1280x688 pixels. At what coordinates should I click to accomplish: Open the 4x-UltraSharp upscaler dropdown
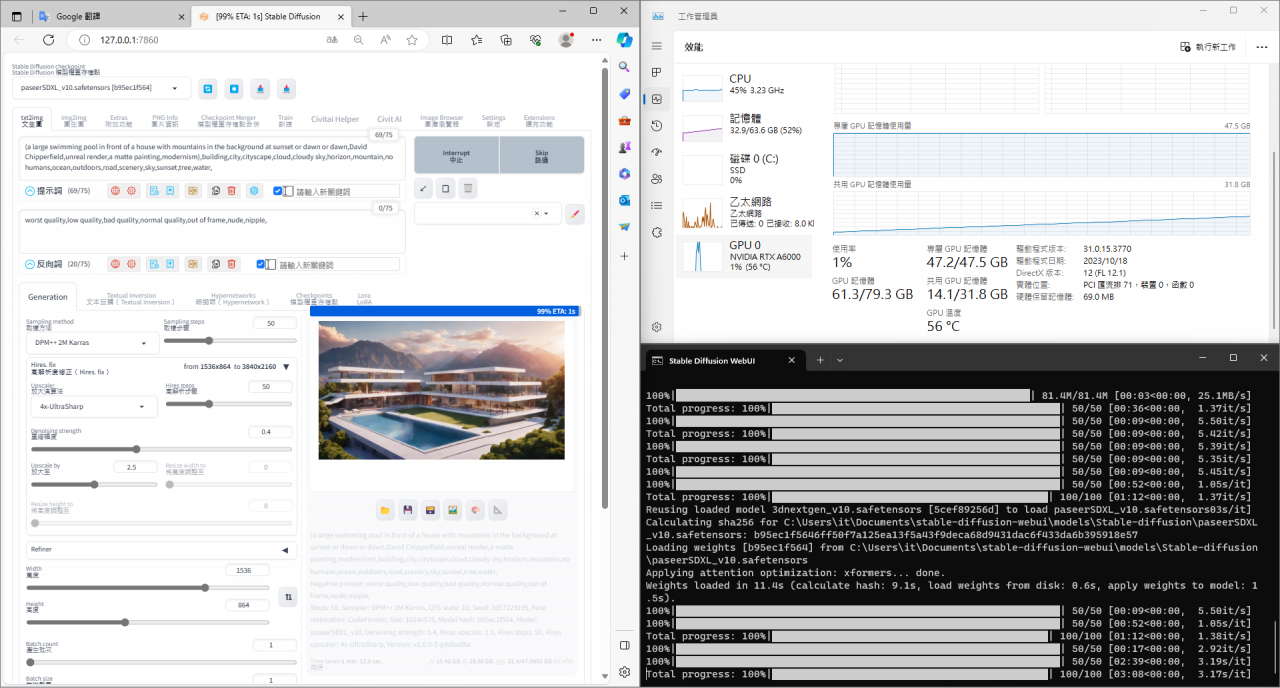coord(94,407)
